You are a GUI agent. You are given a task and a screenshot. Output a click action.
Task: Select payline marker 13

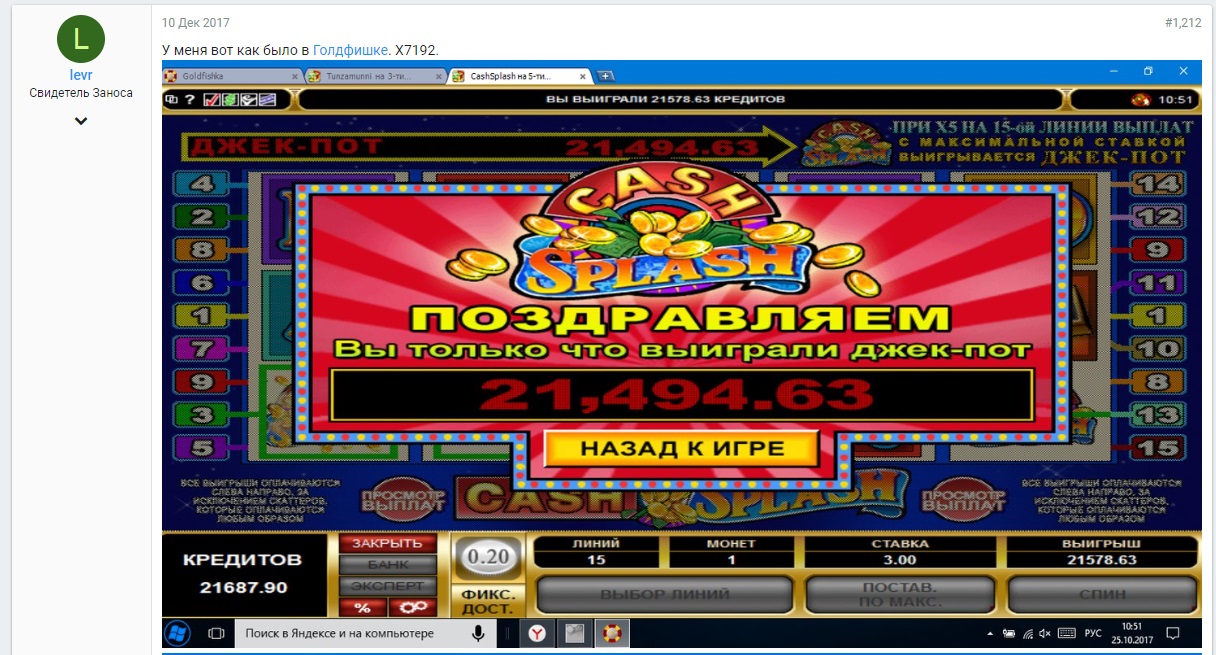(1160, 414)
